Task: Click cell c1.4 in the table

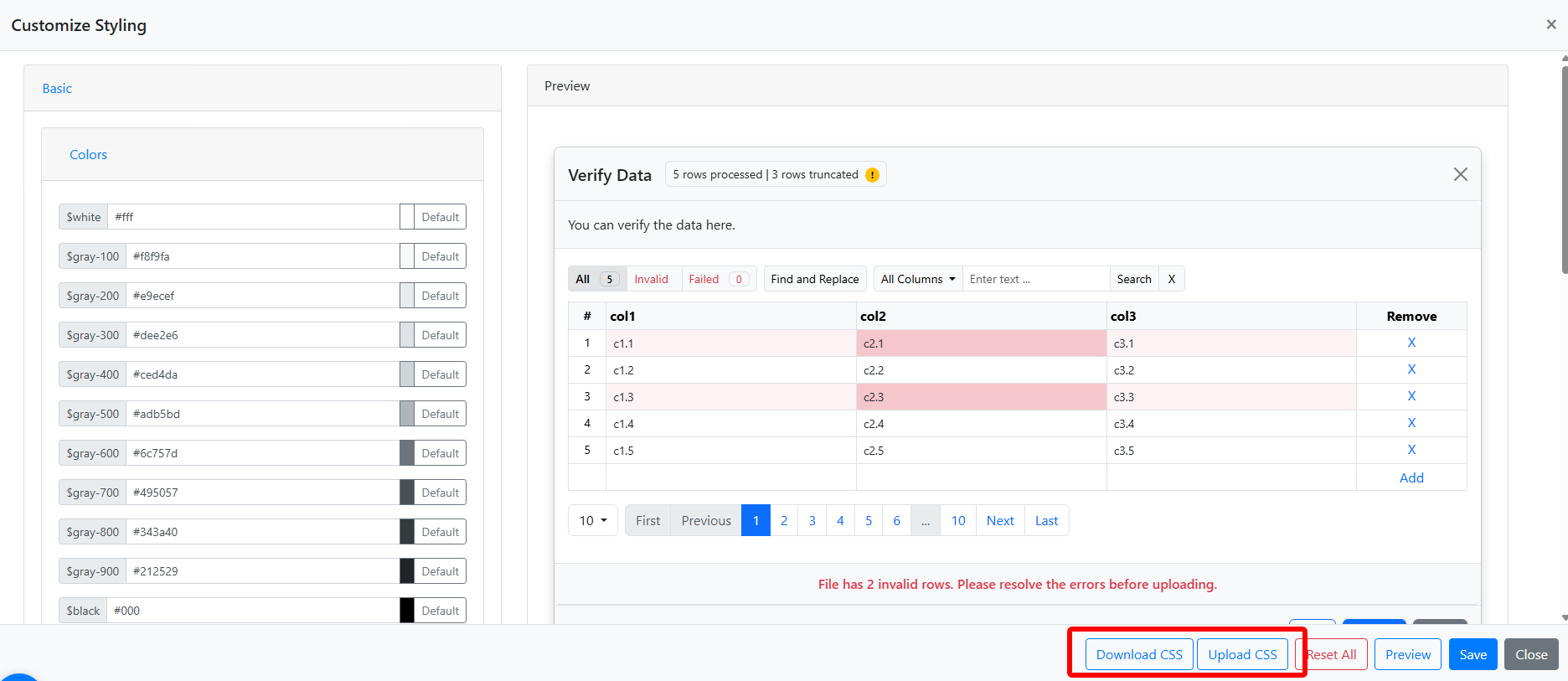Action: click(x=731, y=424)
